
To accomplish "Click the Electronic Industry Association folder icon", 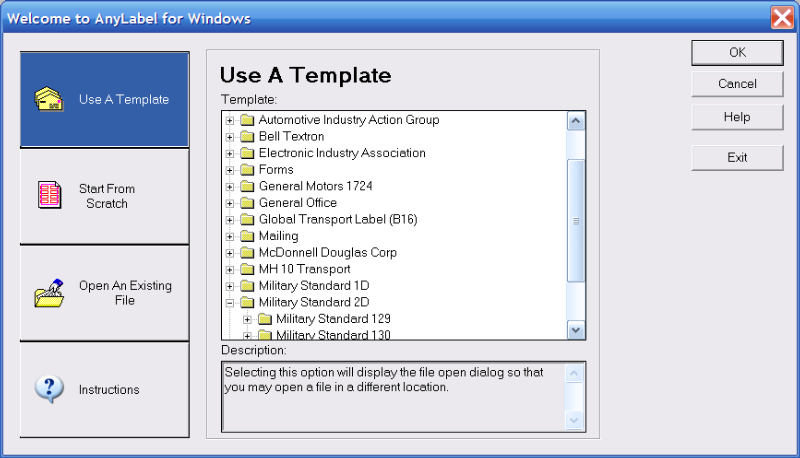I will coord(247,154).
